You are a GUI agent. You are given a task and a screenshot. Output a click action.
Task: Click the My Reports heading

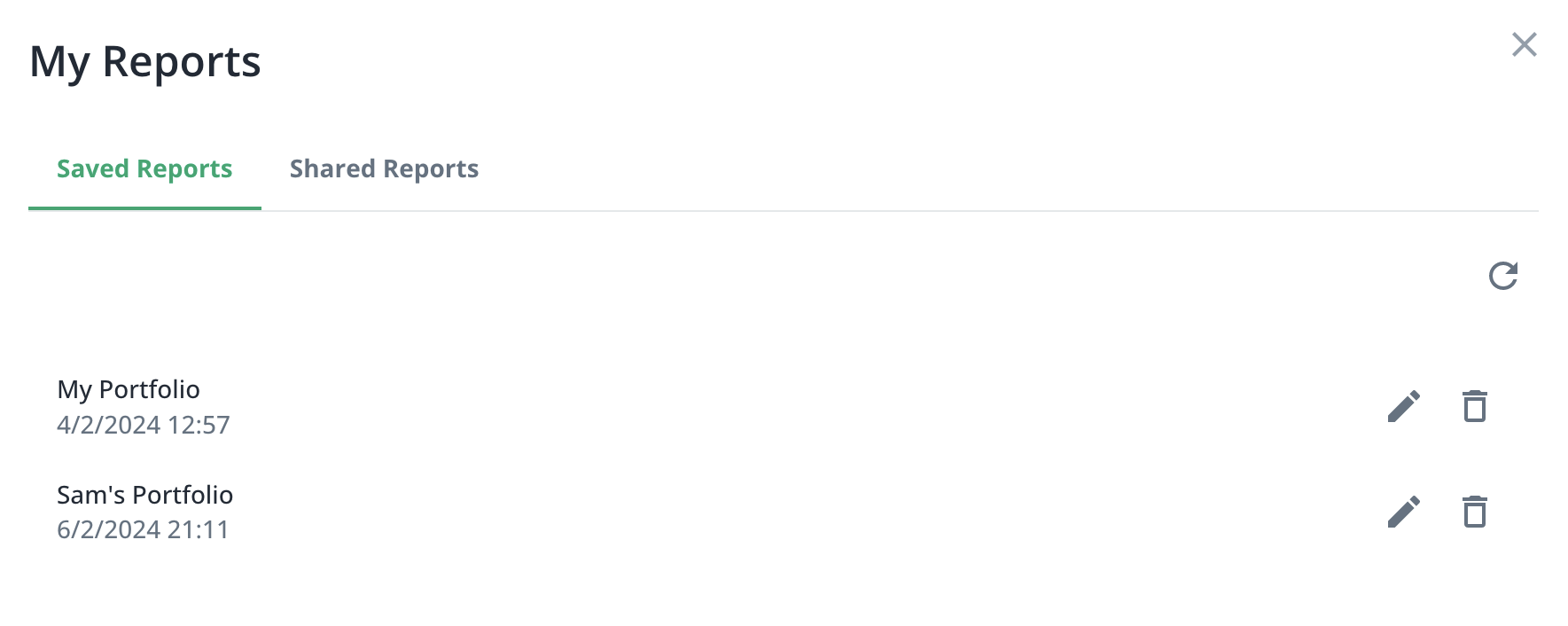145,62
